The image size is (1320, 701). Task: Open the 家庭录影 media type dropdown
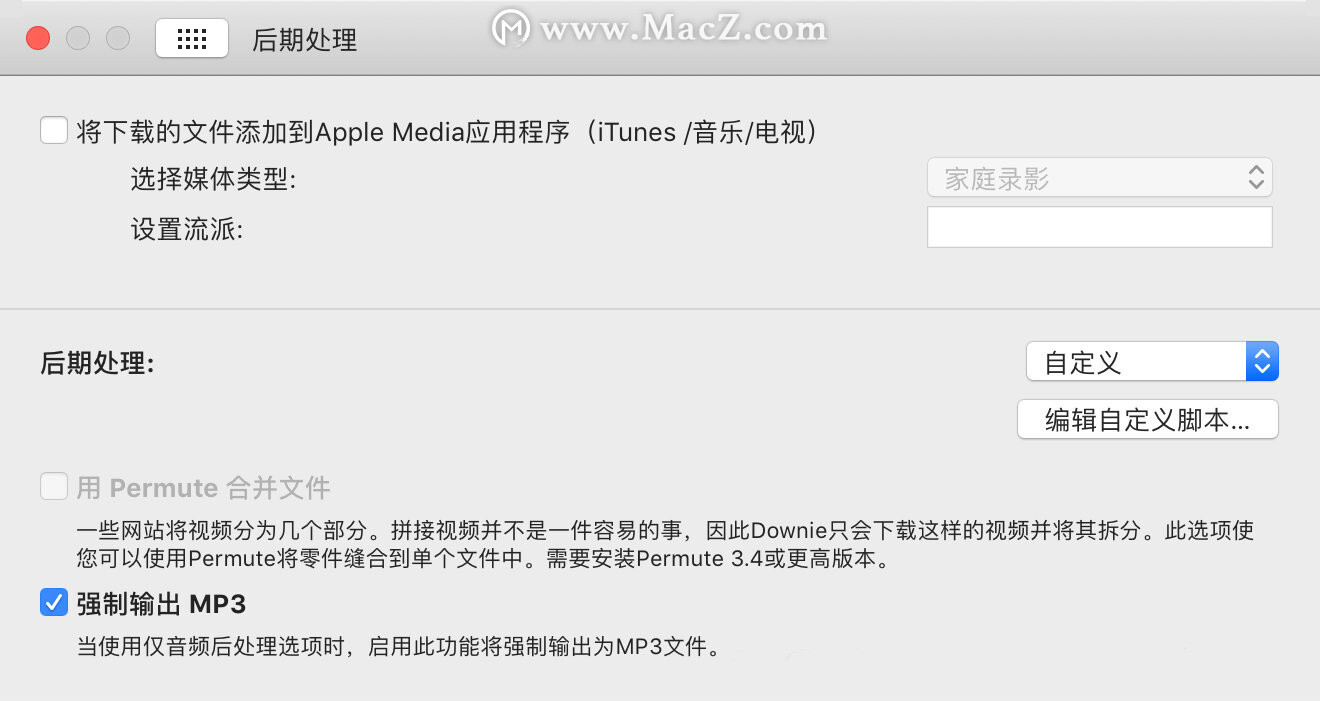(1100, 179)
